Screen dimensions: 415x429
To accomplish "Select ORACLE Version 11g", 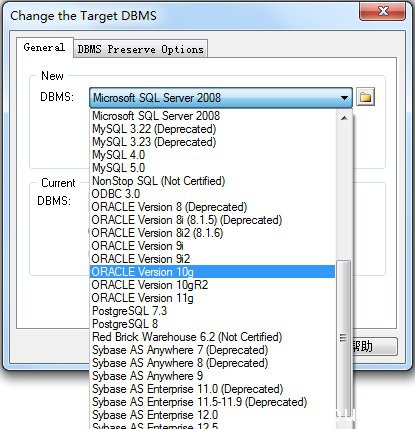I will (213, 298).
